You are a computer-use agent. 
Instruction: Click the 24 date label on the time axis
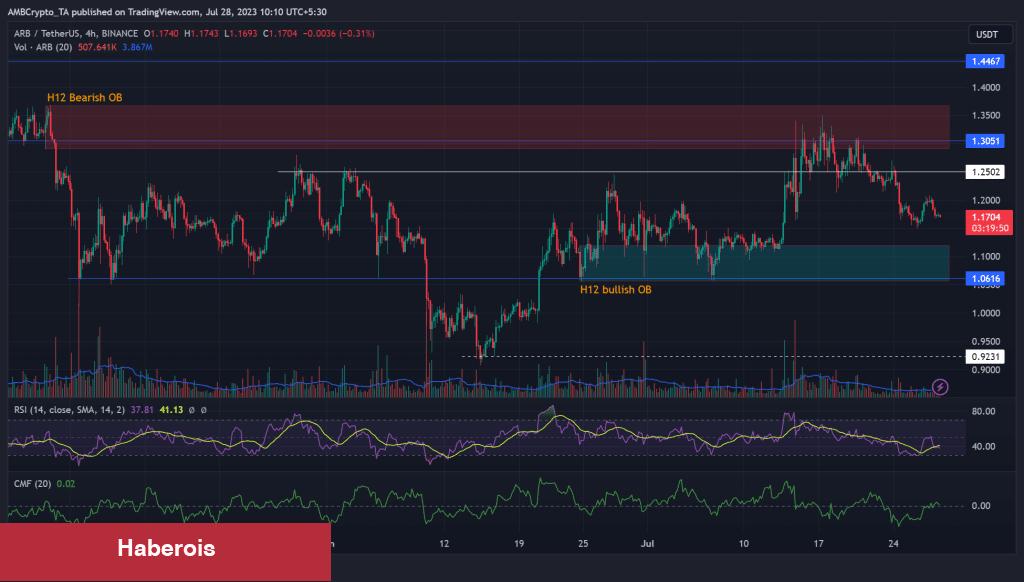pos(893,543)
